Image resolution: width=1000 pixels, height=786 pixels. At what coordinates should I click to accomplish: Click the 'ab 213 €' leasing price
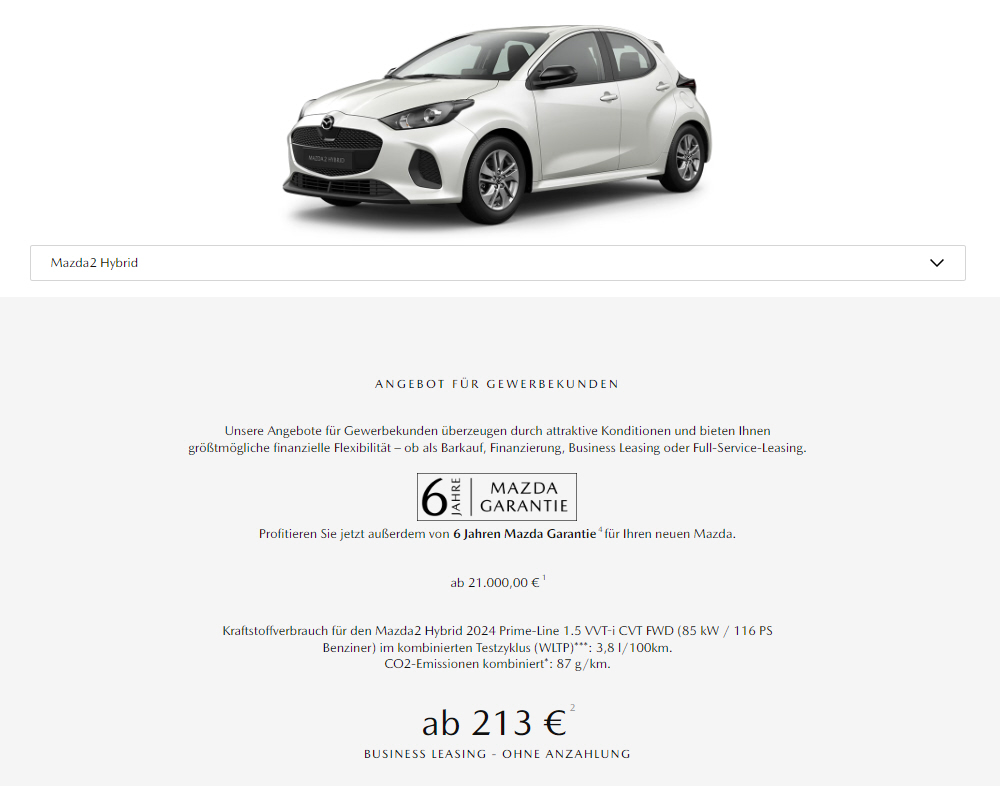point(494,723)
